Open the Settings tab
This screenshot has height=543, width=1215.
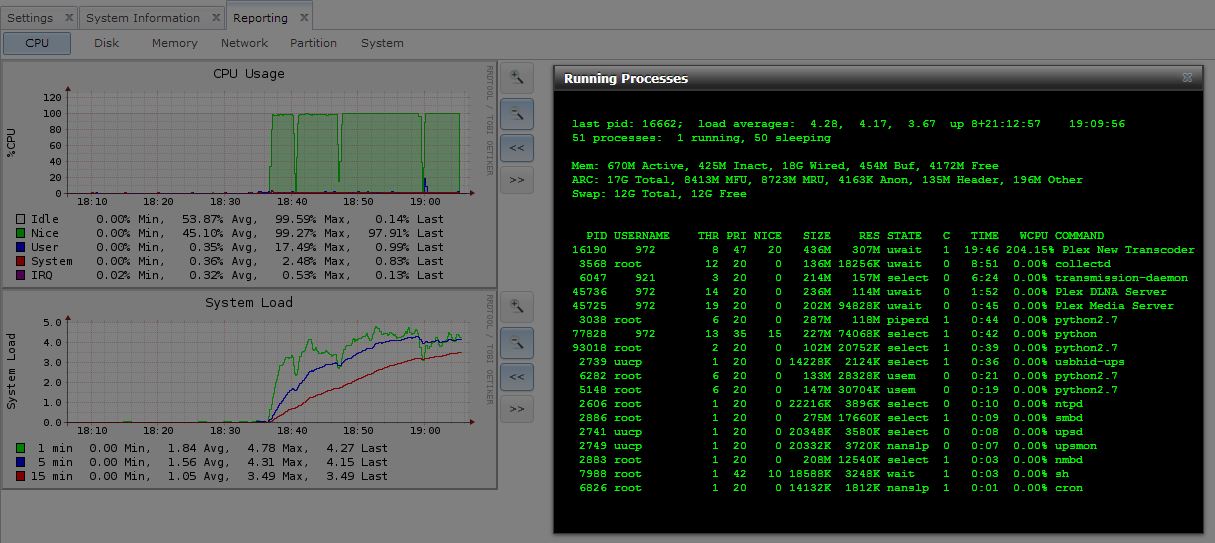tap(30, 18)
